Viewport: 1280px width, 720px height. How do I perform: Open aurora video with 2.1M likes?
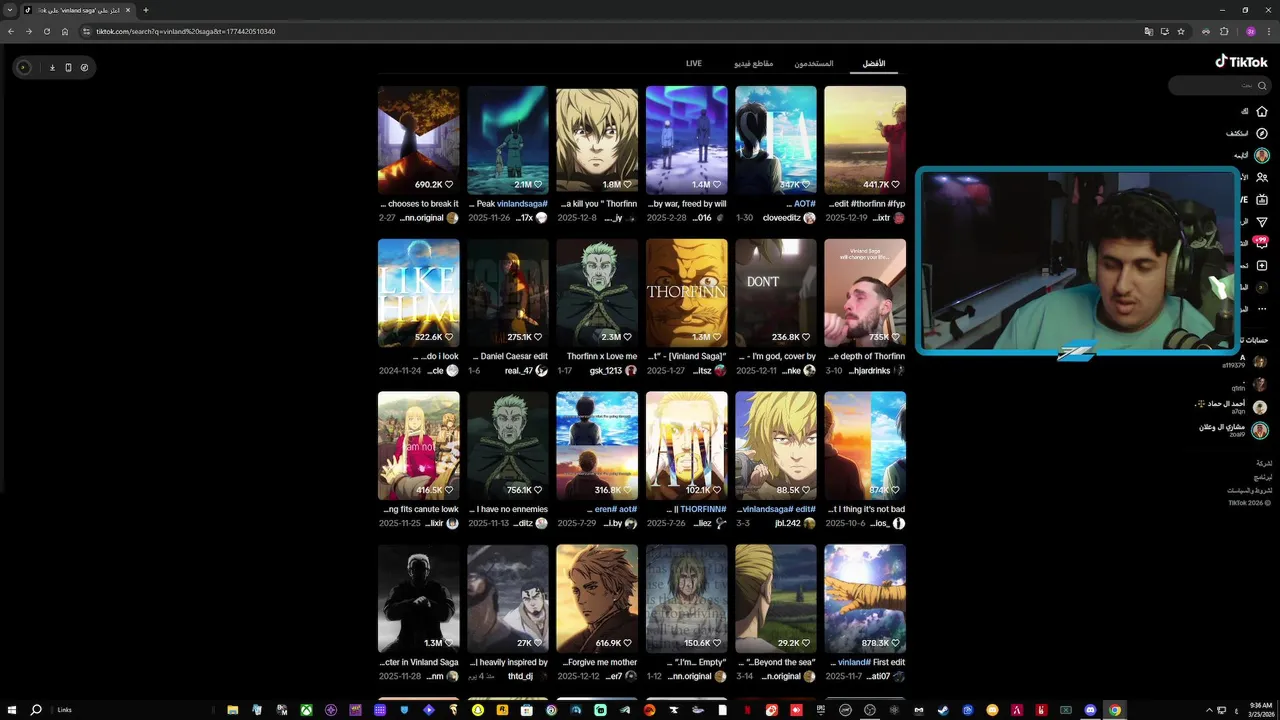click(x=508, y=140)
